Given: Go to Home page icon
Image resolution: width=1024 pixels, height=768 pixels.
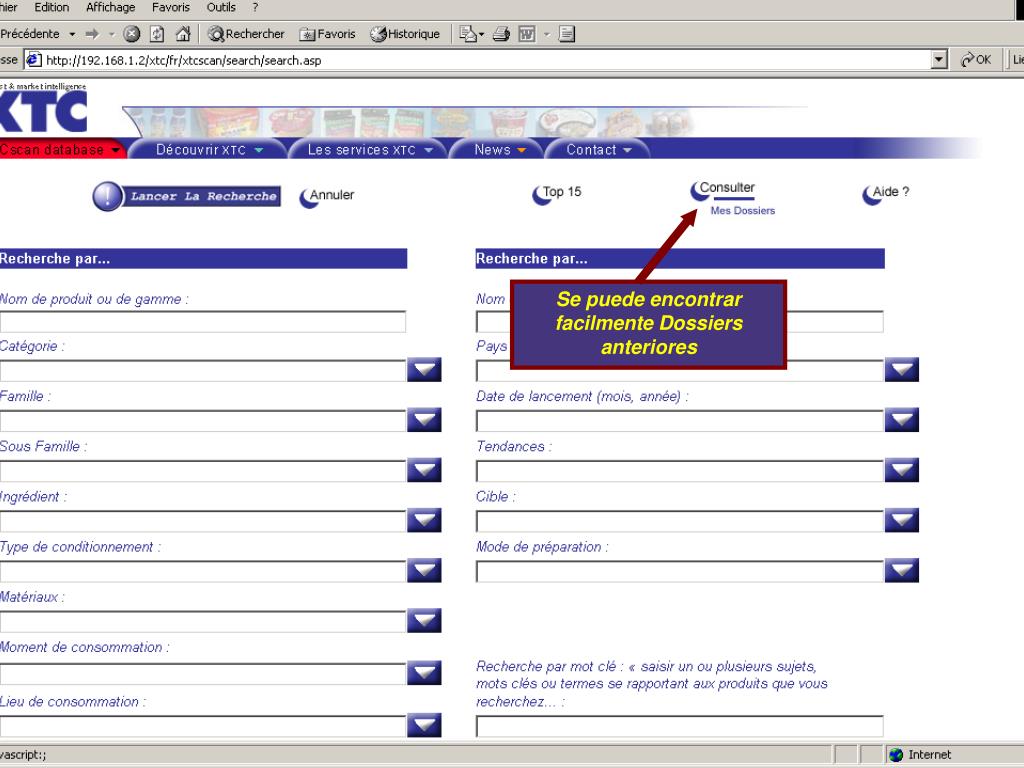Looking at the screenshot, I should coord(183,34).
